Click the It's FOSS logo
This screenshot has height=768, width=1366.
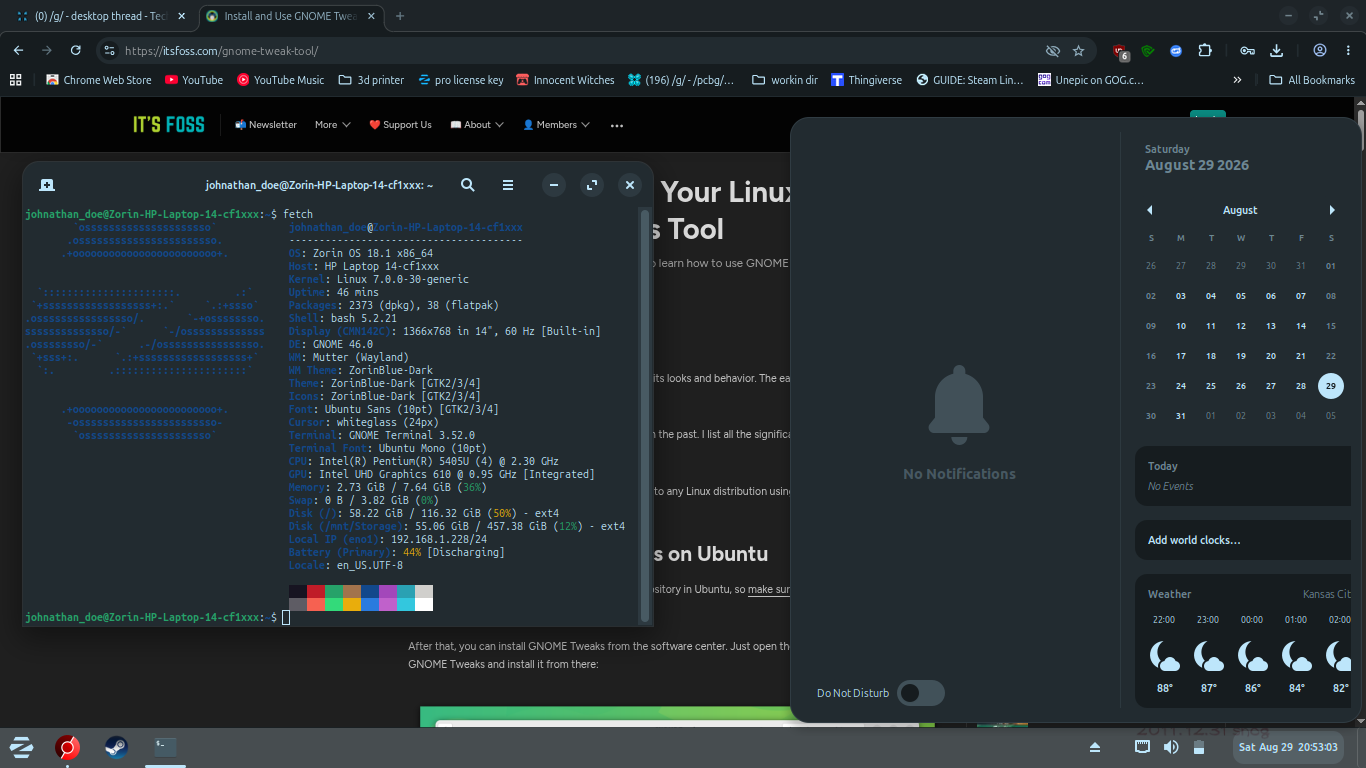pos(169,125)
